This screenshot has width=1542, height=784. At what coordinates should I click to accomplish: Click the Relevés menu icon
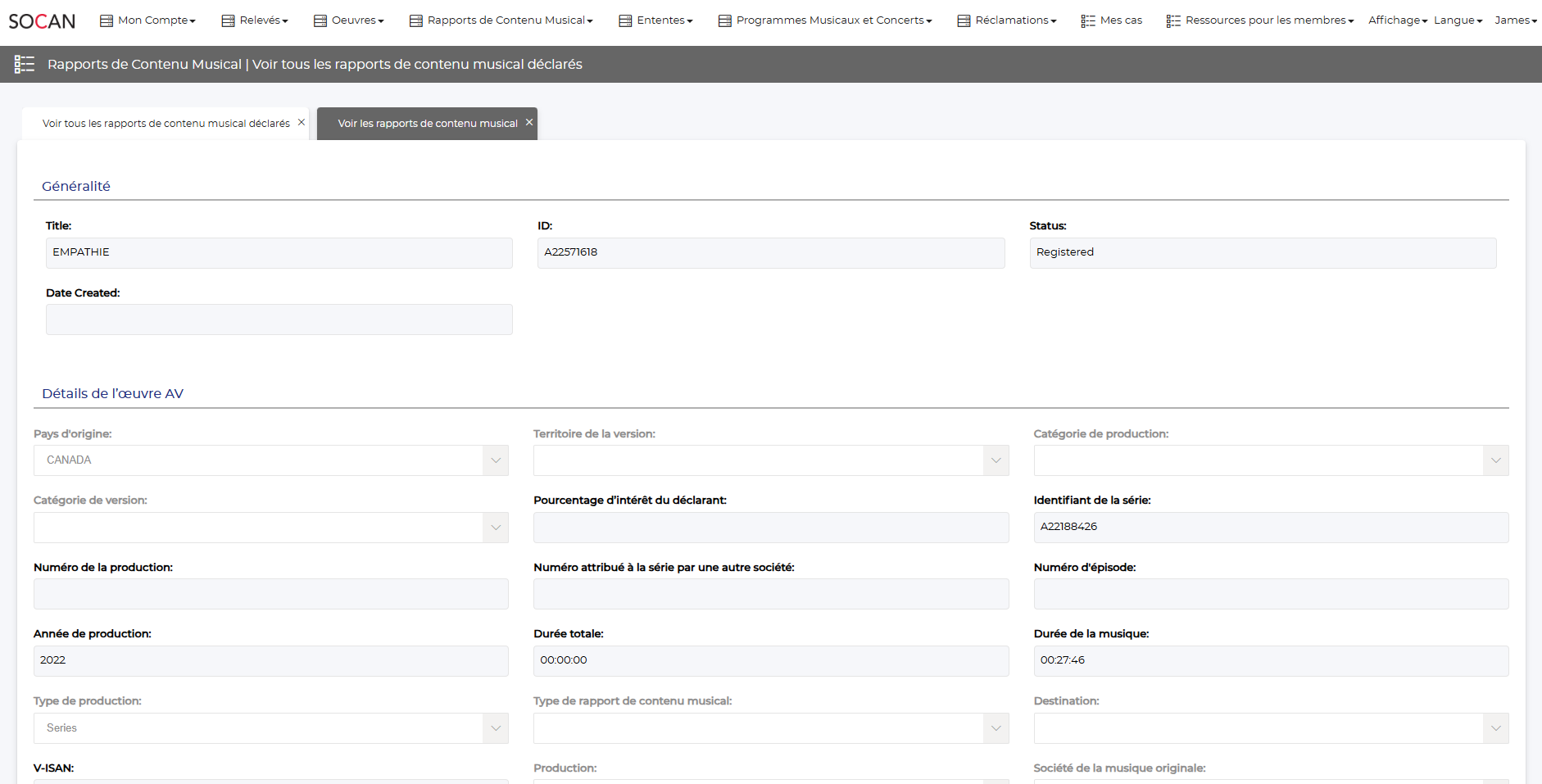tap(228, 20)
